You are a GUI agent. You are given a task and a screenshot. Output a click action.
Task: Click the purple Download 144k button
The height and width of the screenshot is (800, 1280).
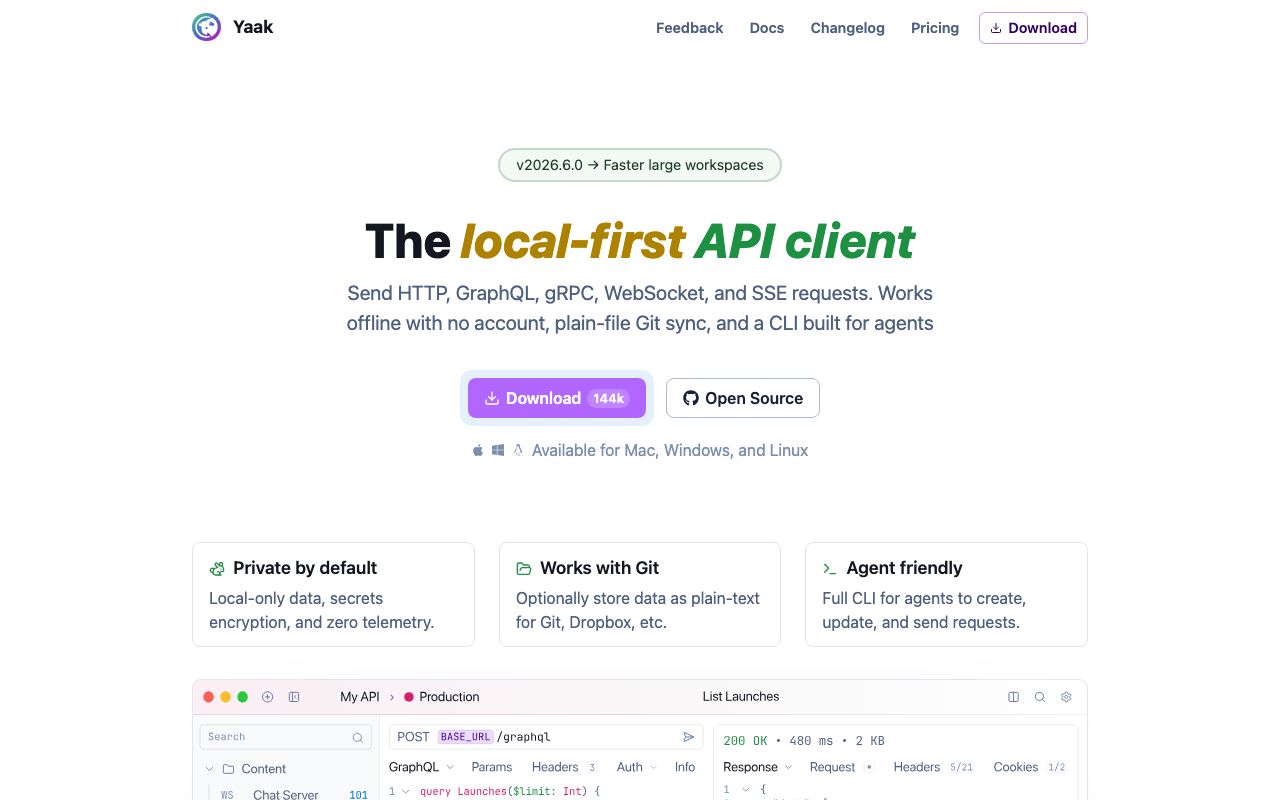point(557,398)
